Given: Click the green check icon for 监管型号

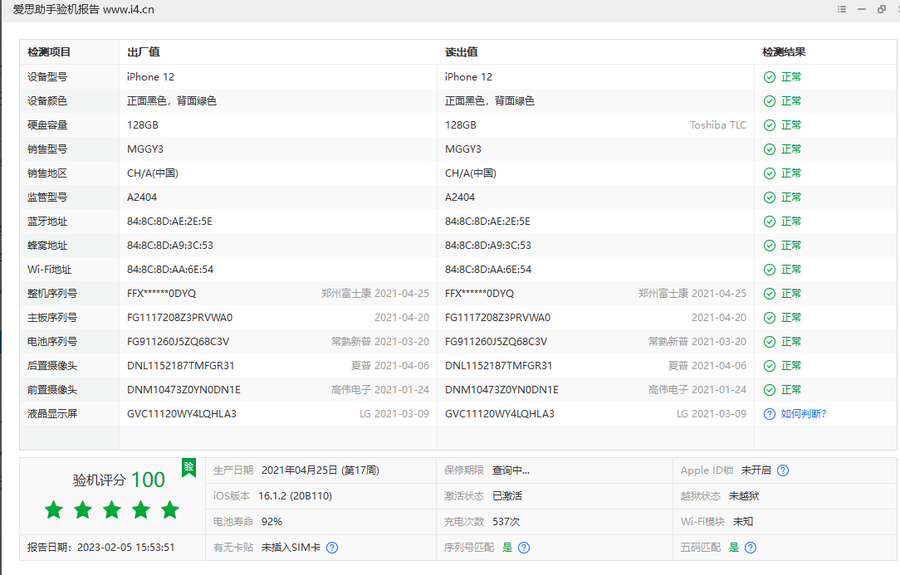Looking at the screenshot, I should (769, 197).
